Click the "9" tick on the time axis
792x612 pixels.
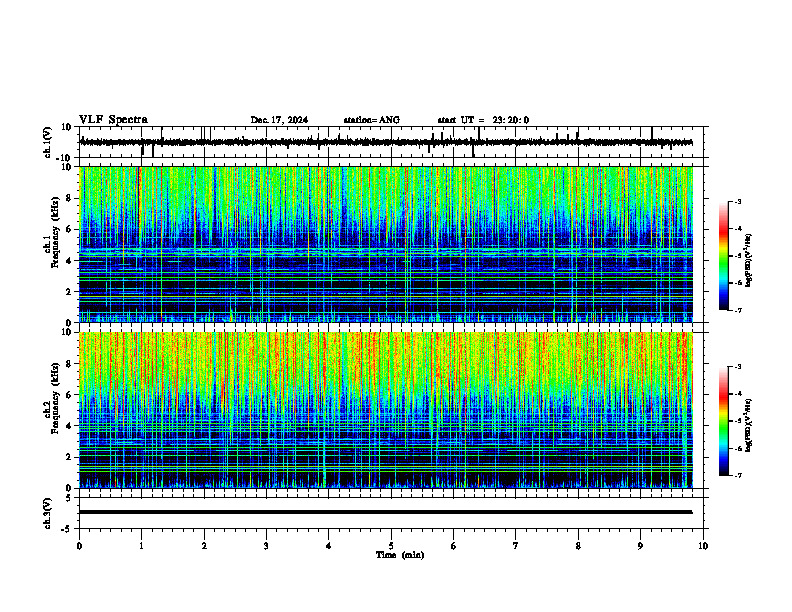pos(640,546)
